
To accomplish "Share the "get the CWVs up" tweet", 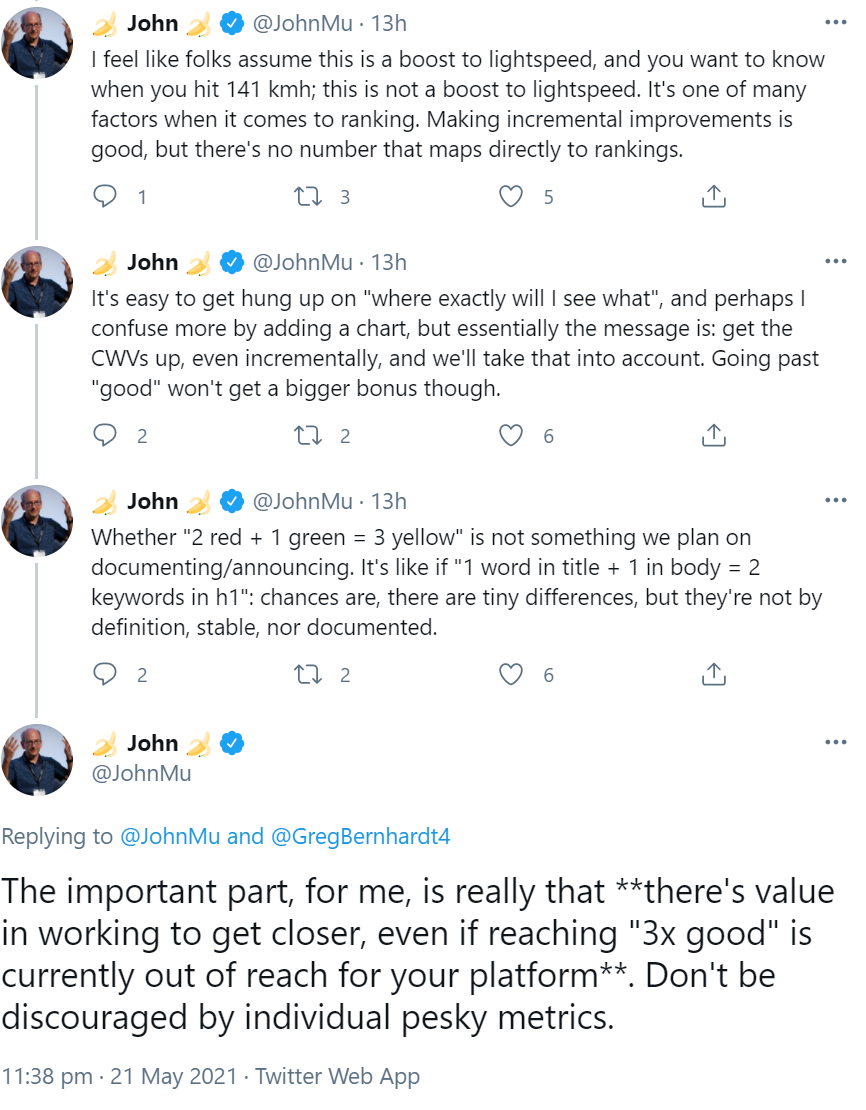I will pos(713,435).
